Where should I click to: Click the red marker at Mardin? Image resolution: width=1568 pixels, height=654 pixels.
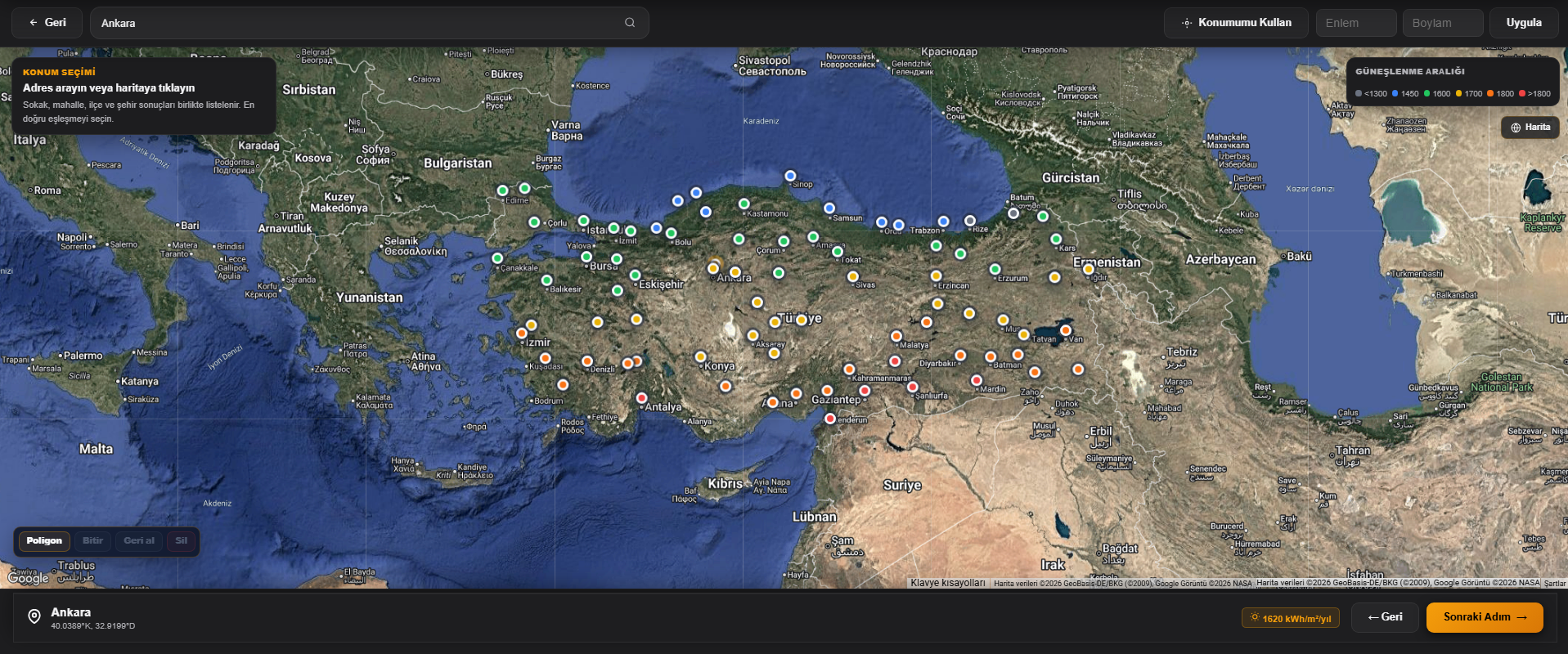(976, 380)
